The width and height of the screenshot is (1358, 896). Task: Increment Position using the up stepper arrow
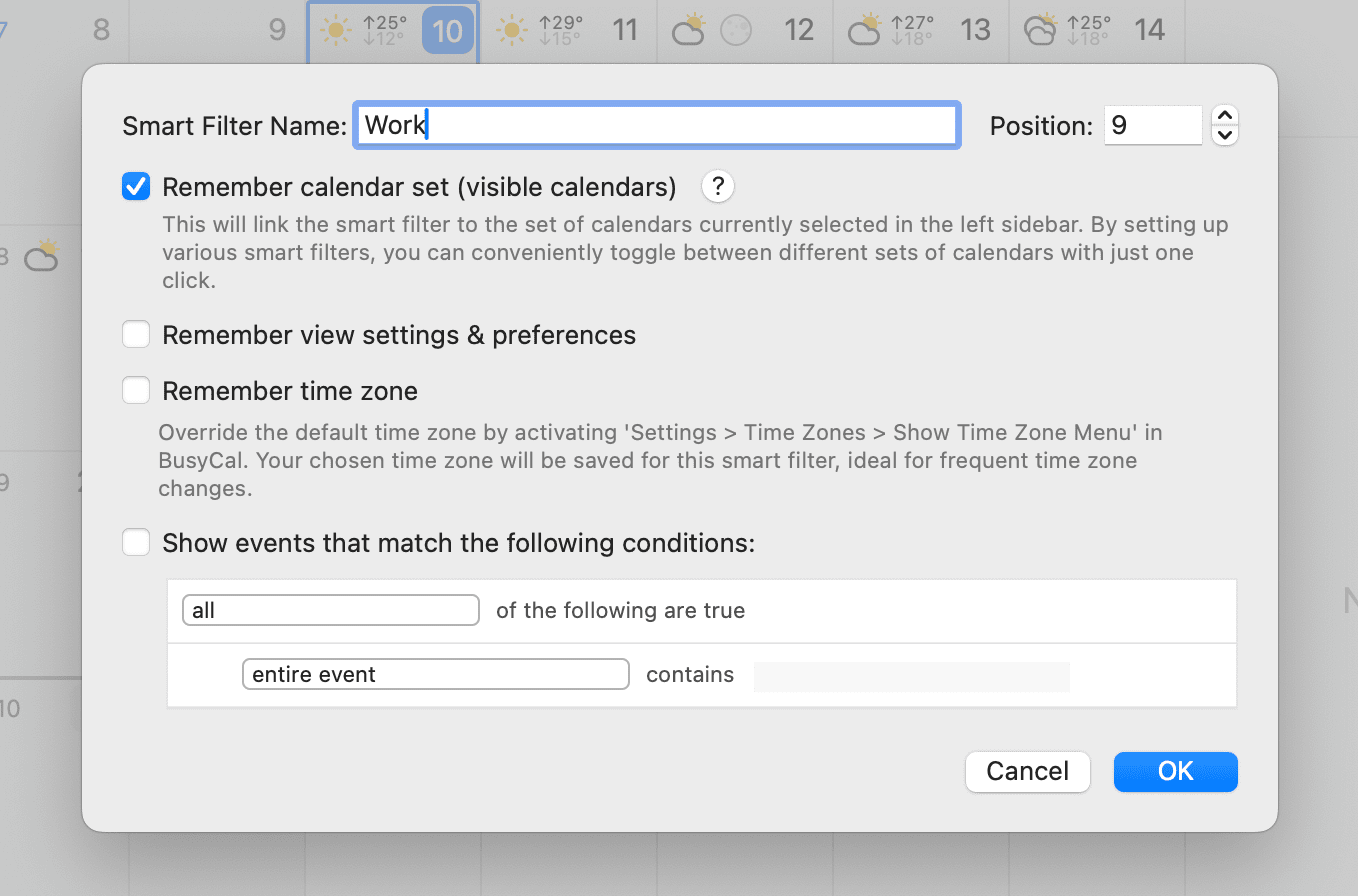[x=1224, y=115]
